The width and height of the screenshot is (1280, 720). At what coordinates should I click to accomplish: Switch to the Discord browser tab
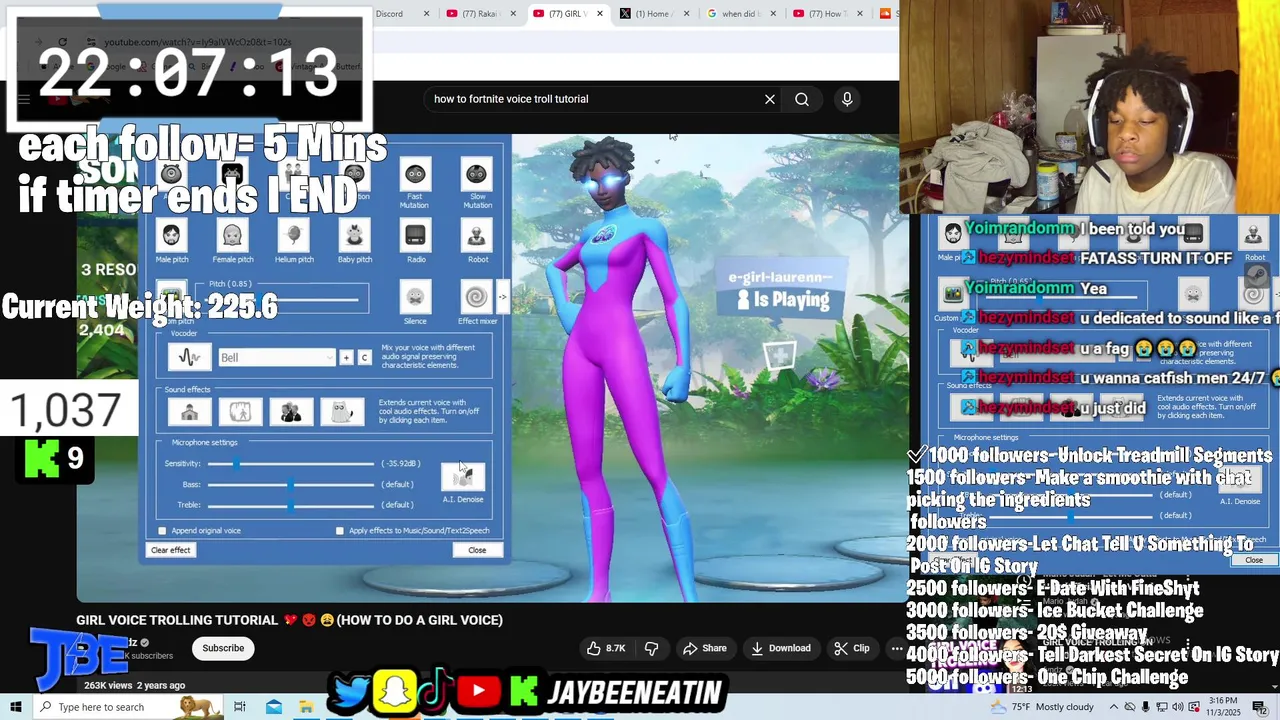tap(390, 14)
